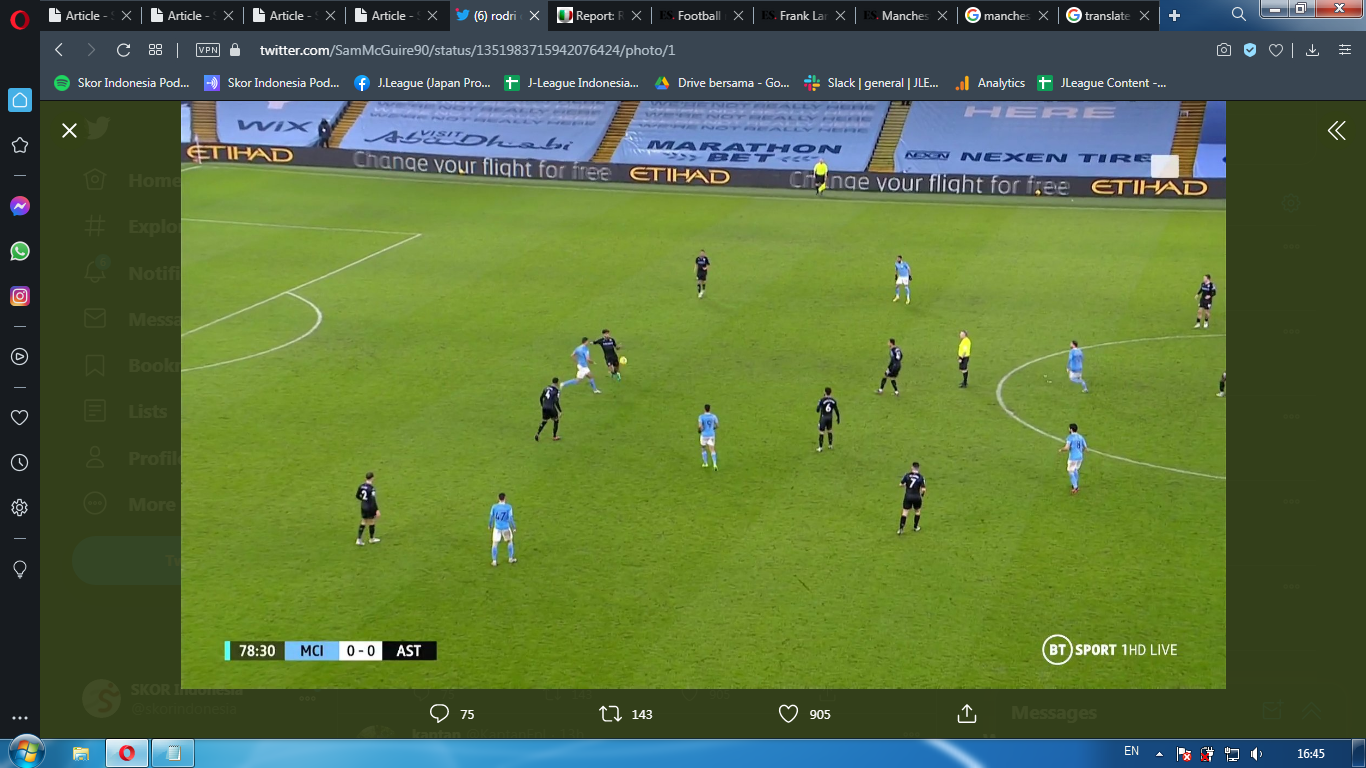Open WhatsApp in the sidebar
1366x768 pixels.
tap(20, 251)
